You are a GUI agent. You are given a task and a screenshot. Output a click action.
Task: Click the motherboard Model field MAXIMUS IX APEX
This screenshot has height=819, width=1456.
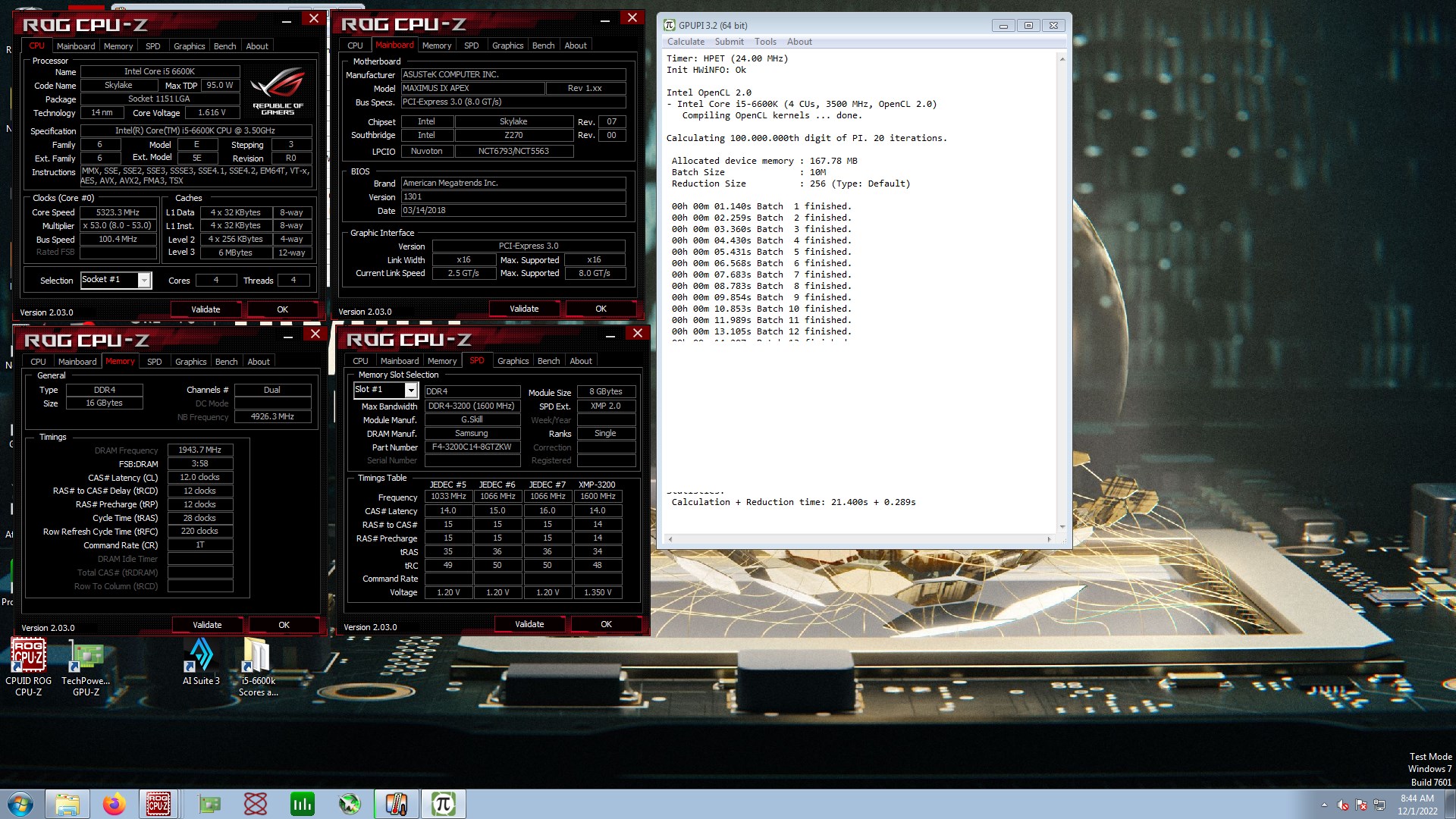click(x=472, y=88)
